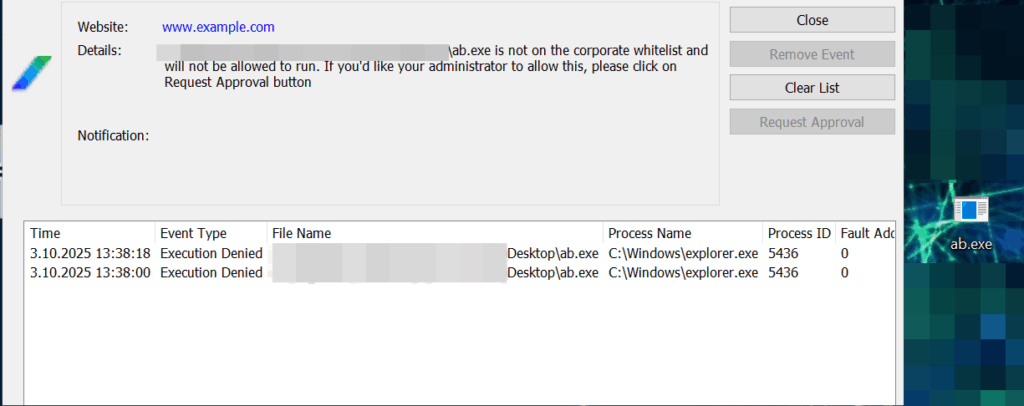This screenshot has height=406, width=1024.
Task: Select the event row timestamped 13:38:00
Action: (90, 273)
